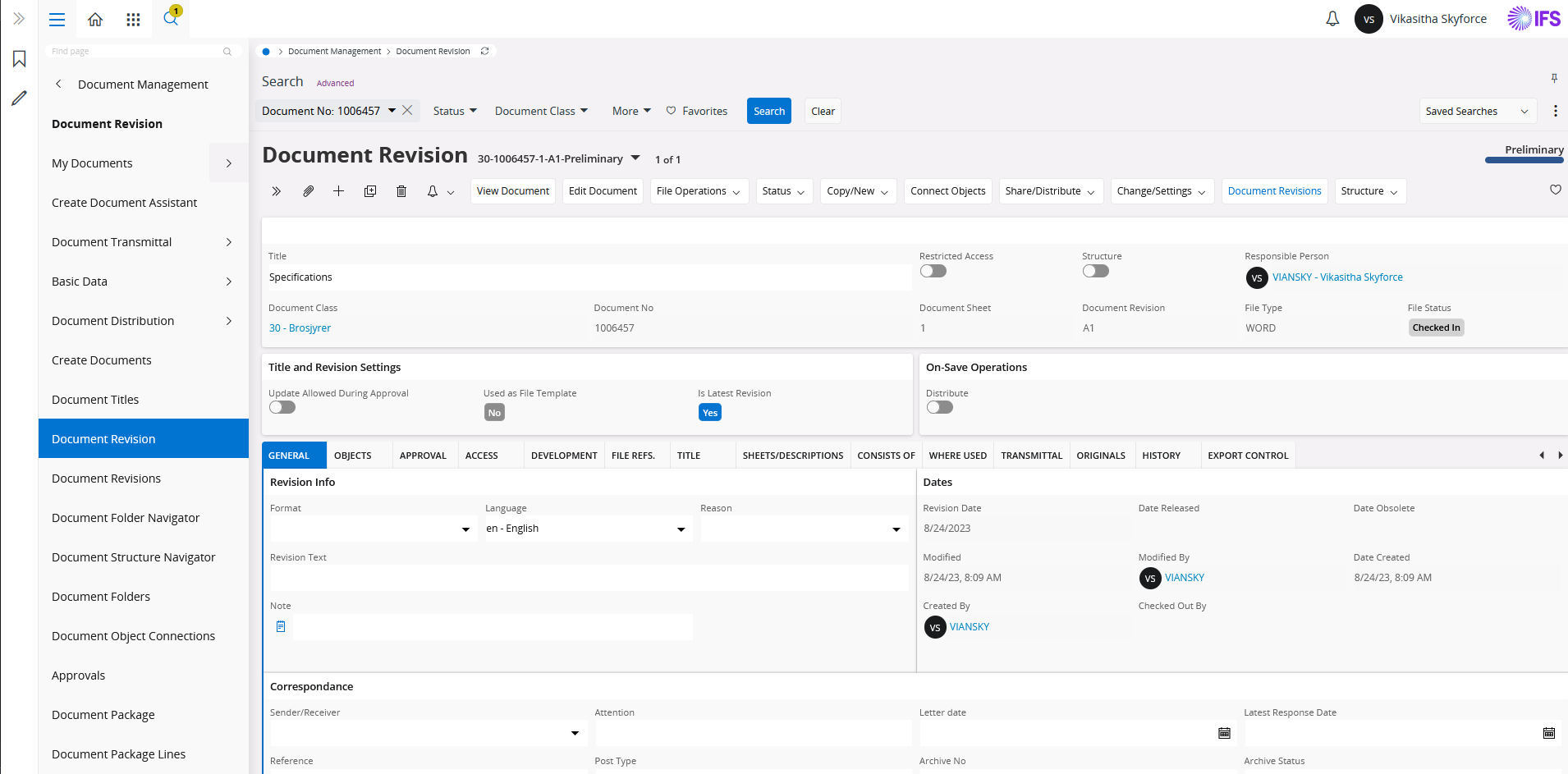Open the 30 - Brosjyrer document class link

click(300, 328)
